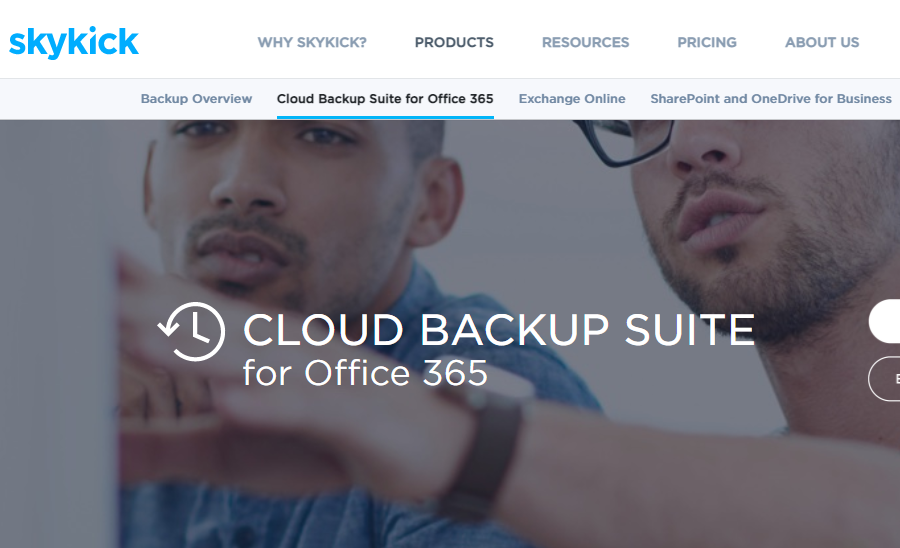Open the About Us menu

(x=822, y=42)
